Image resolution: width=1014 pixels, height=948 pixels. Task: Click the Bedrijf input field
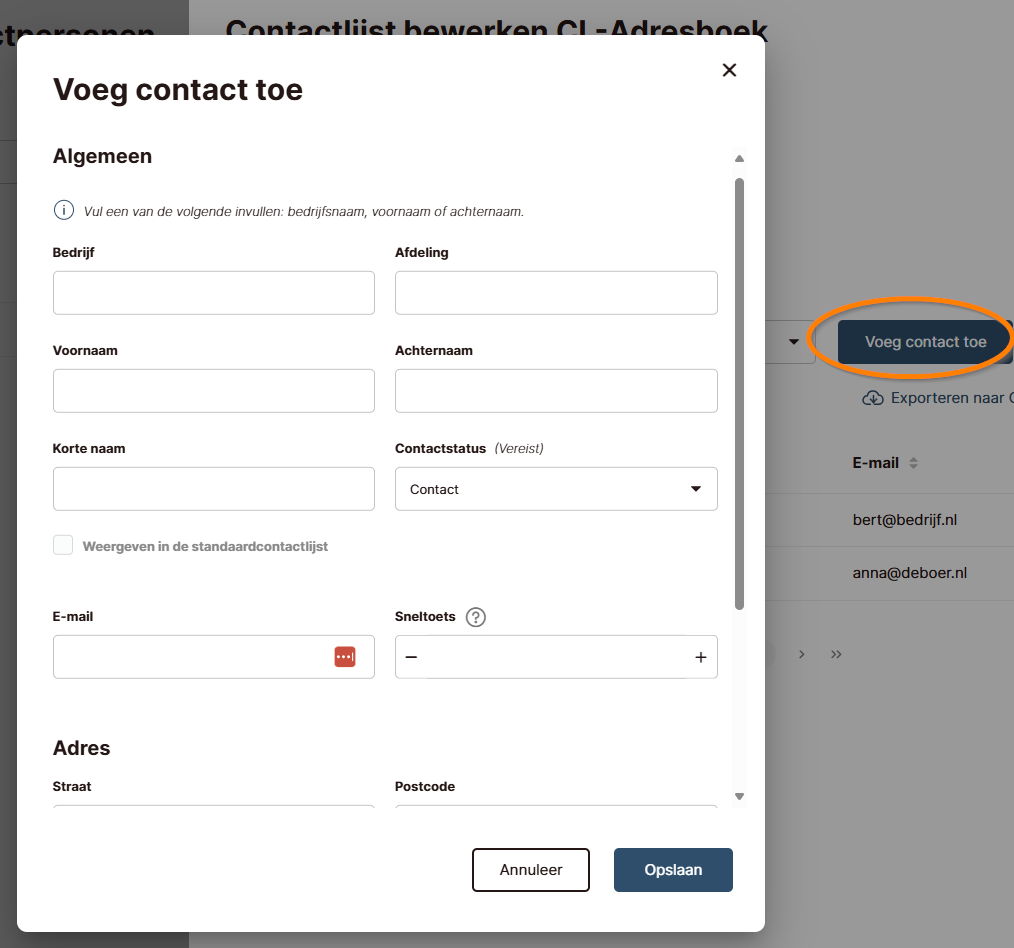click(x=214, y=293)
